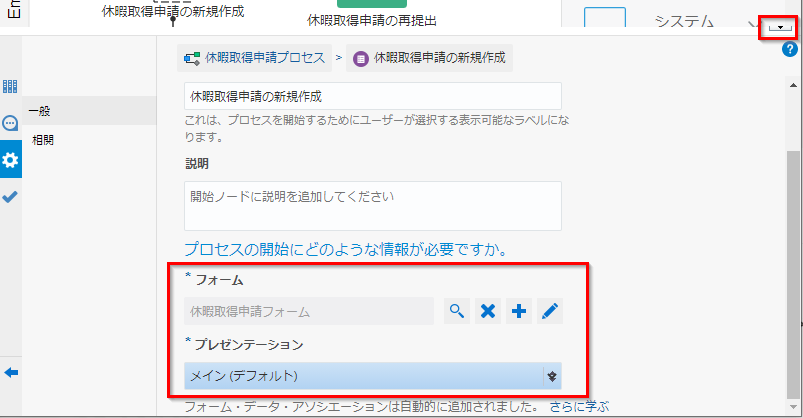Collapse the properties panel with the arrow button

point(775,28)
